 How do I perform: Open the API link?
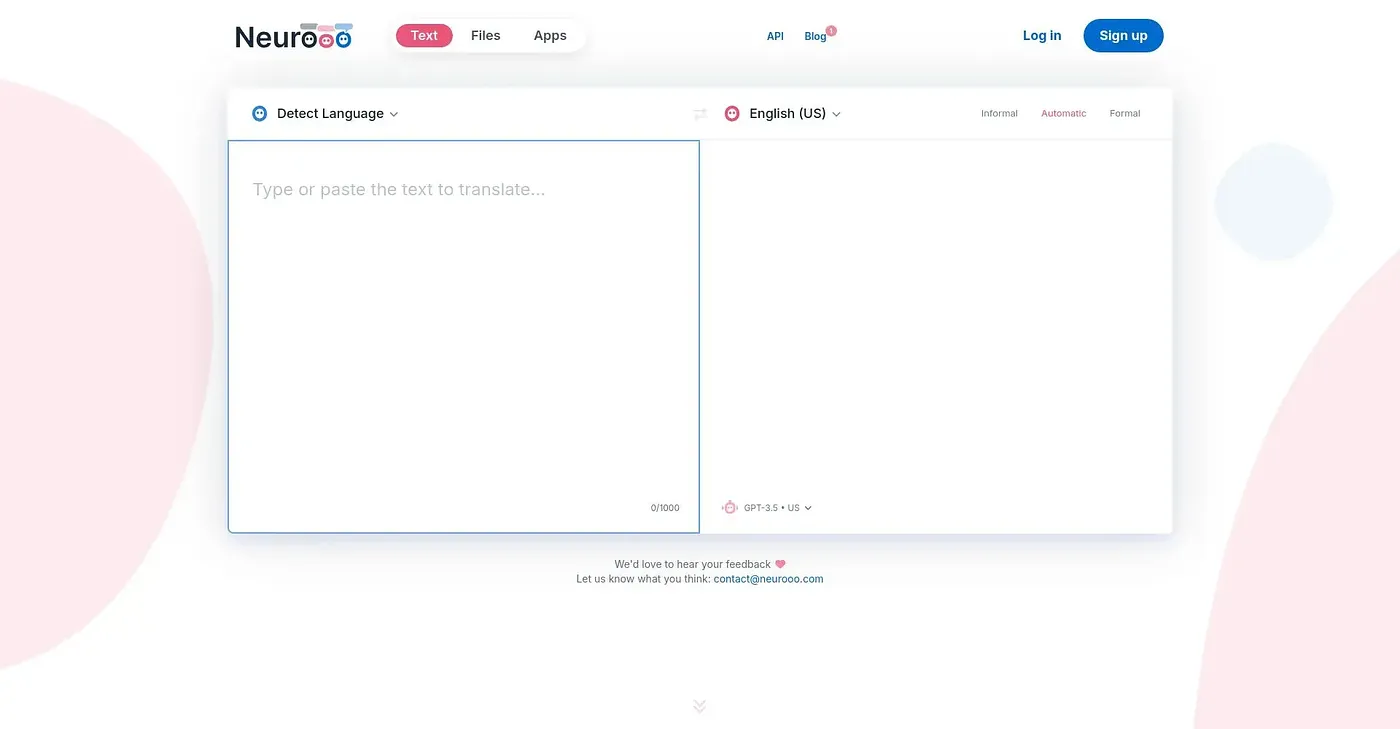(x=775, y=36)
